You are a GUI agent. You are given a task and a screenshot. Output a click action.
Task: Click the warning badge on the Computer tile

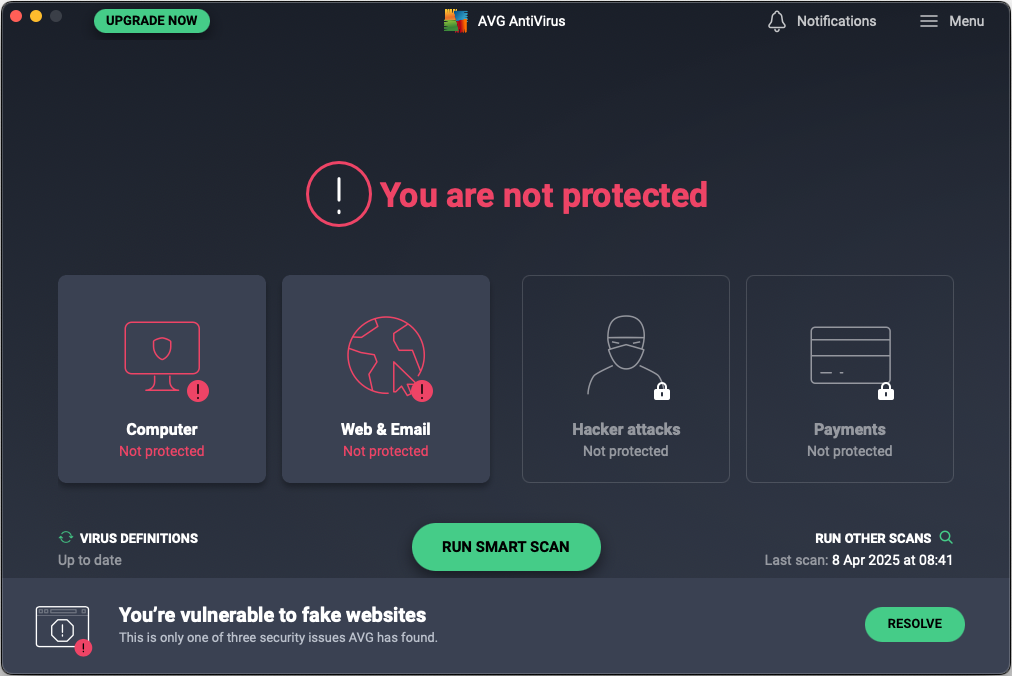coord(198,392)
